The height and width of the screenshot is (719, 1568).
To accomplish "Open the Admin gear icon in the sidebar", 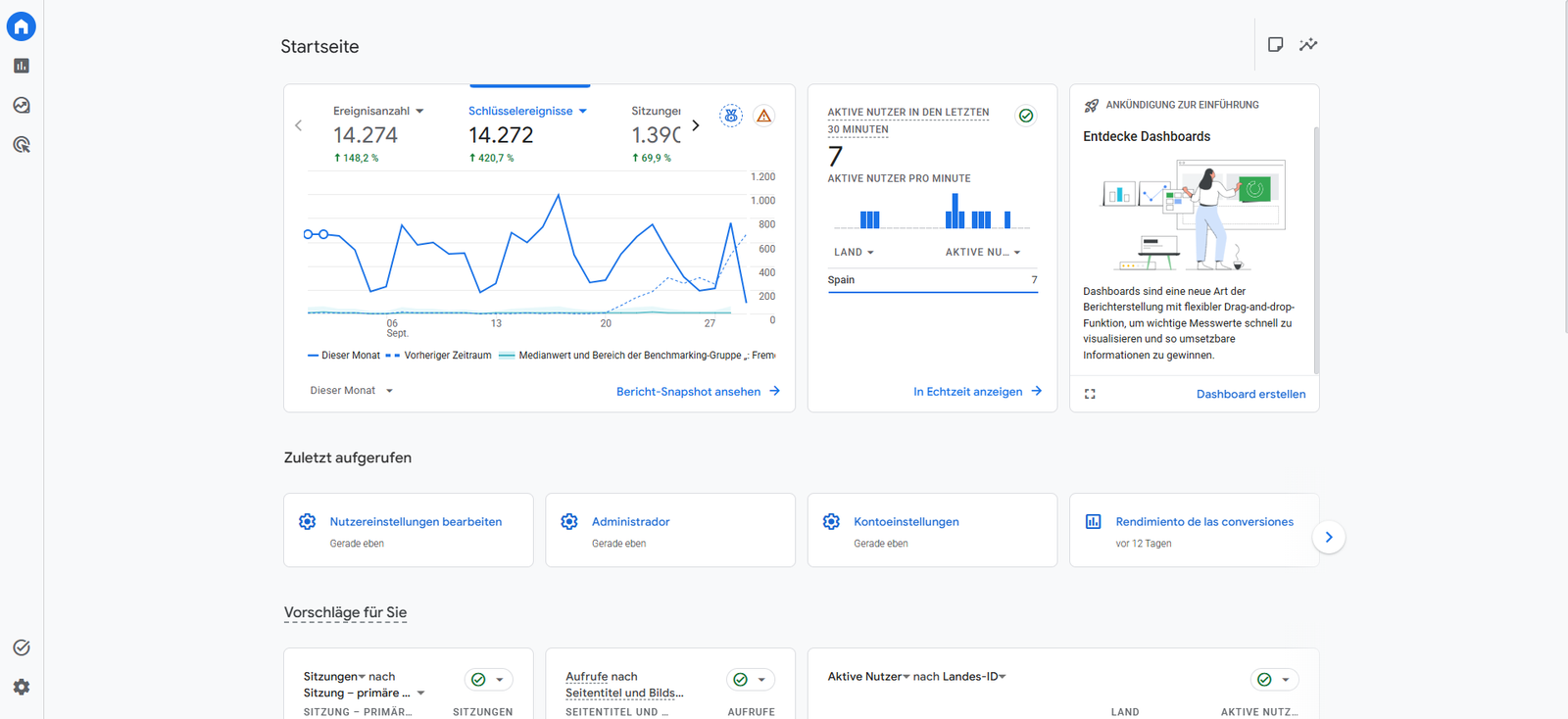I will (22, 687).
